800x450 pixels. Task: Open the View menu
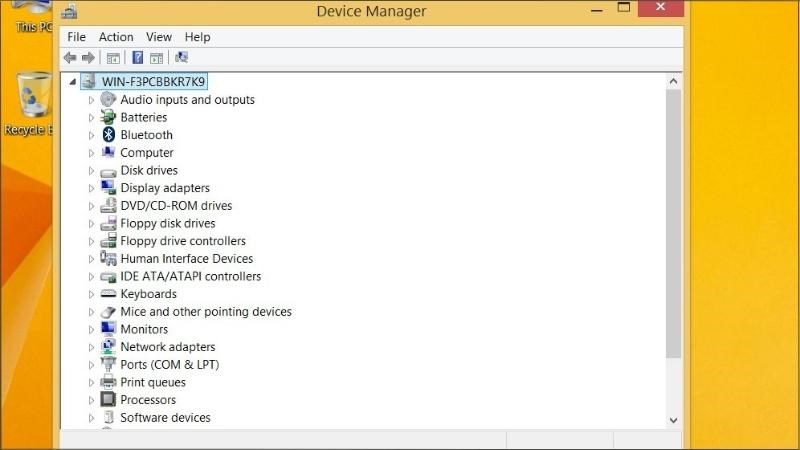159,37
